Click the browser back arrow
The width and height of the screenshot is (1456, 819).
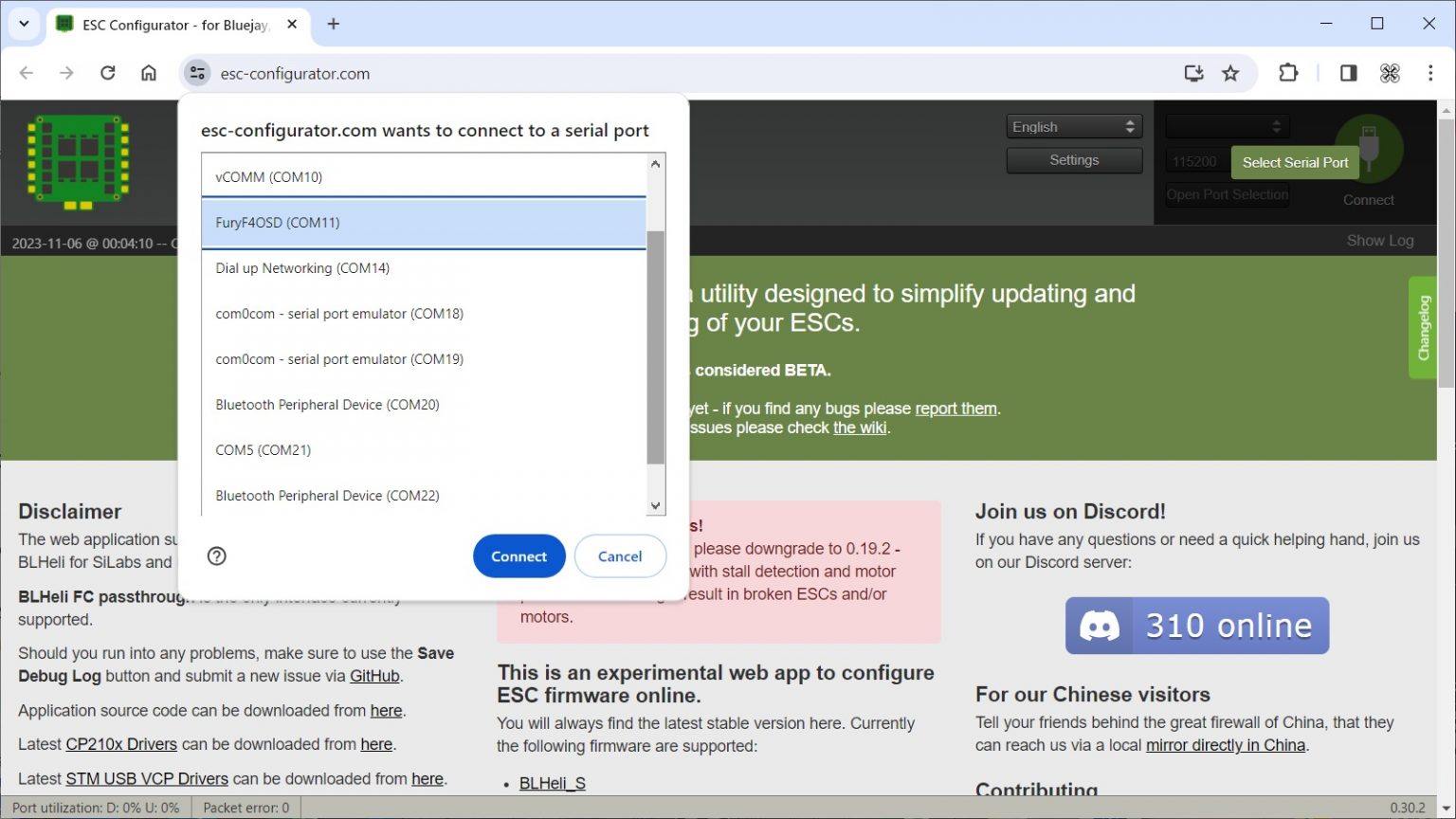click(x=27, y=73)
